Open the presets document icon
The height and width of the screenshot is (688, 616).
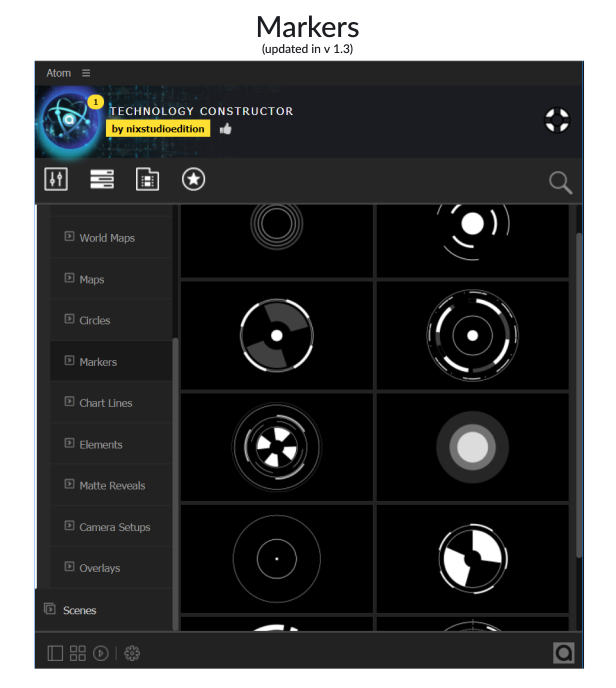147,180
